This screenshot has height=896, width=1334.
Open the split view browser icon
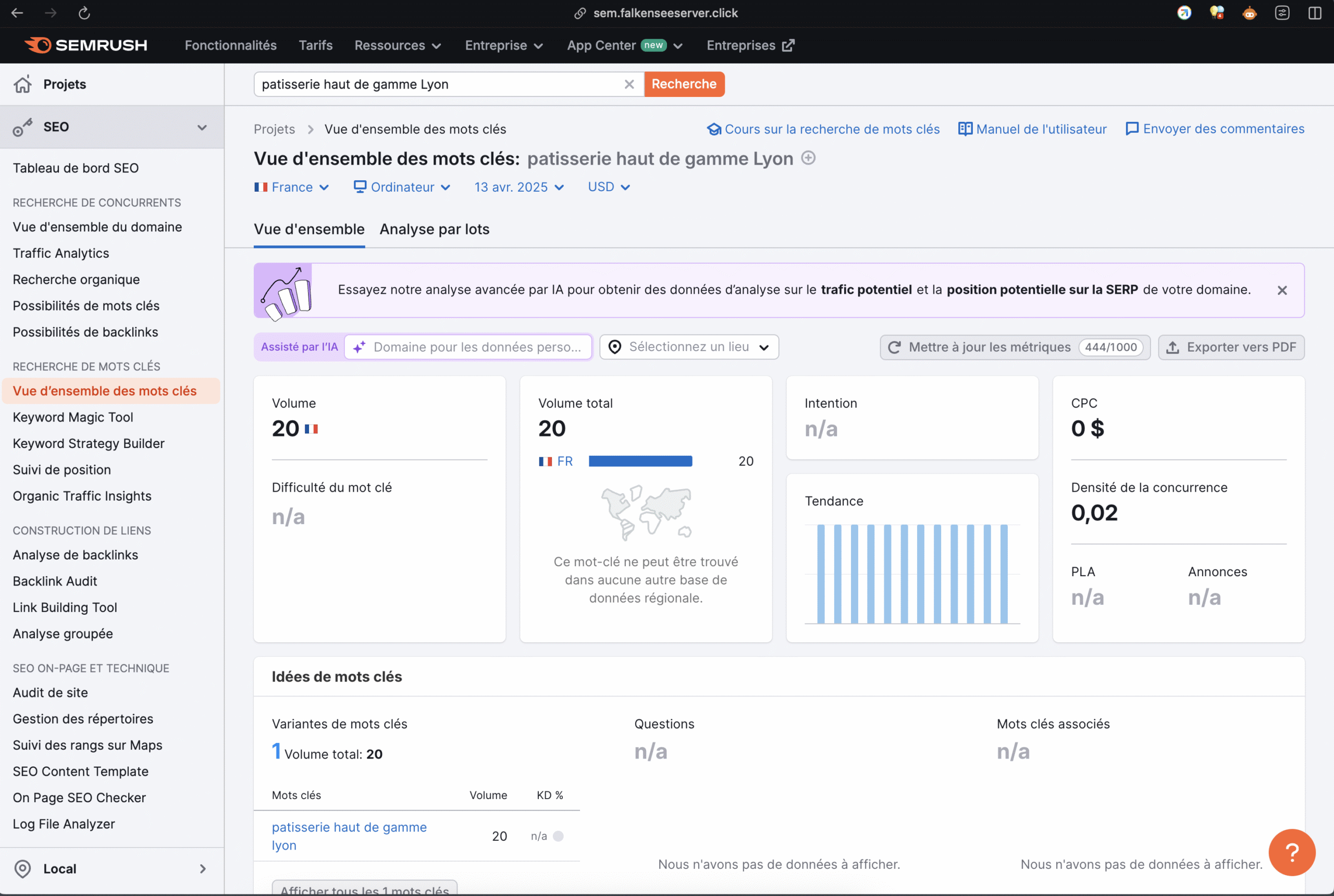(x=1315, y=13)
